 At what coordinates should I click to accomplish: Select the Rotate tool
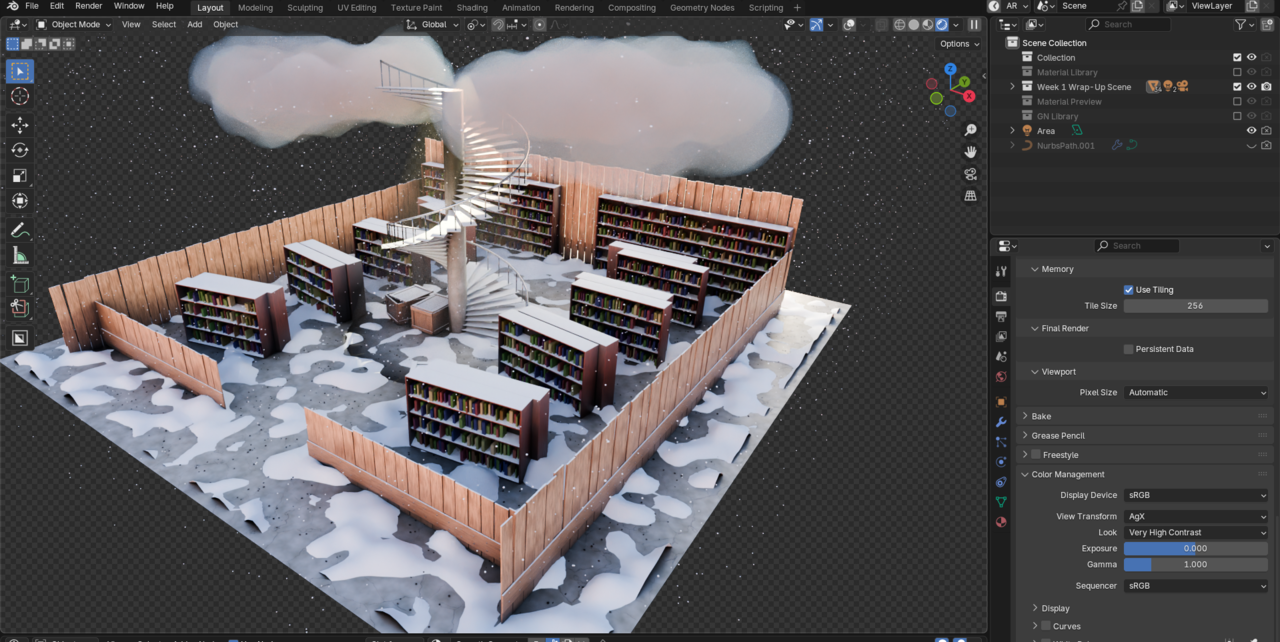pos(19,150)
